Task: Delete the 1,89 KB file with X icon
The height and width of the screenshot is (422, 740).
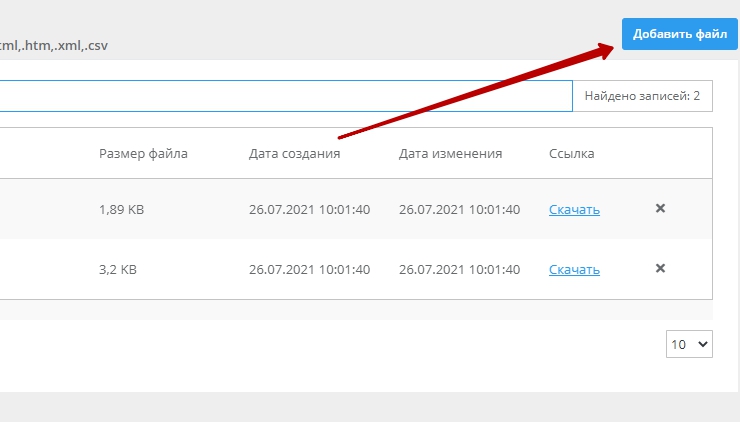Action: click(660, 209)
